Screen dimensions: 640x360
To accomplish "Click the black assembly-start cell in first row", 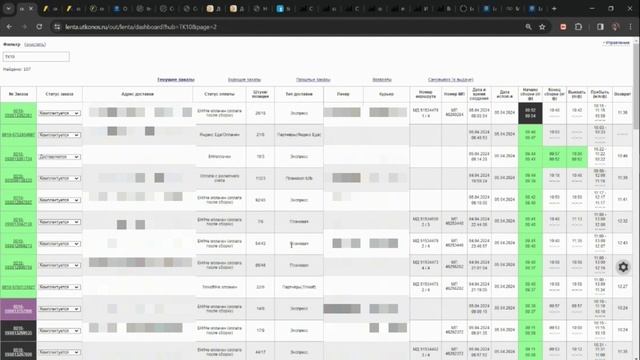I will [x=530, y=113].
